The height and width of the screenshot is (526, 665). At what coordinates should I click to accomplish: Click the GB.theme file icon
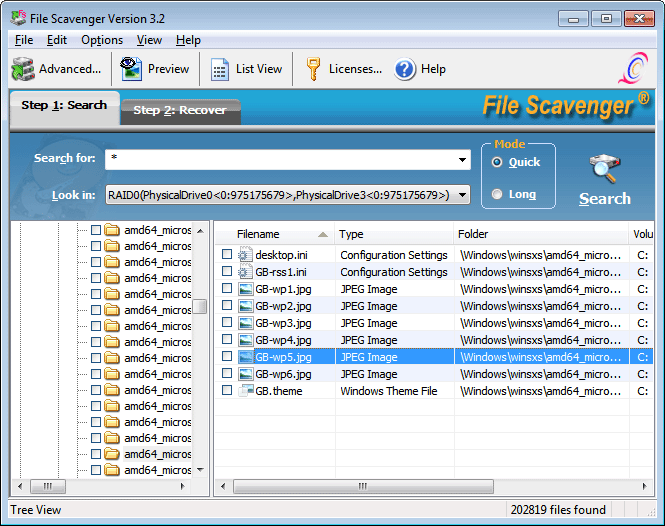[x=245, y=391]
